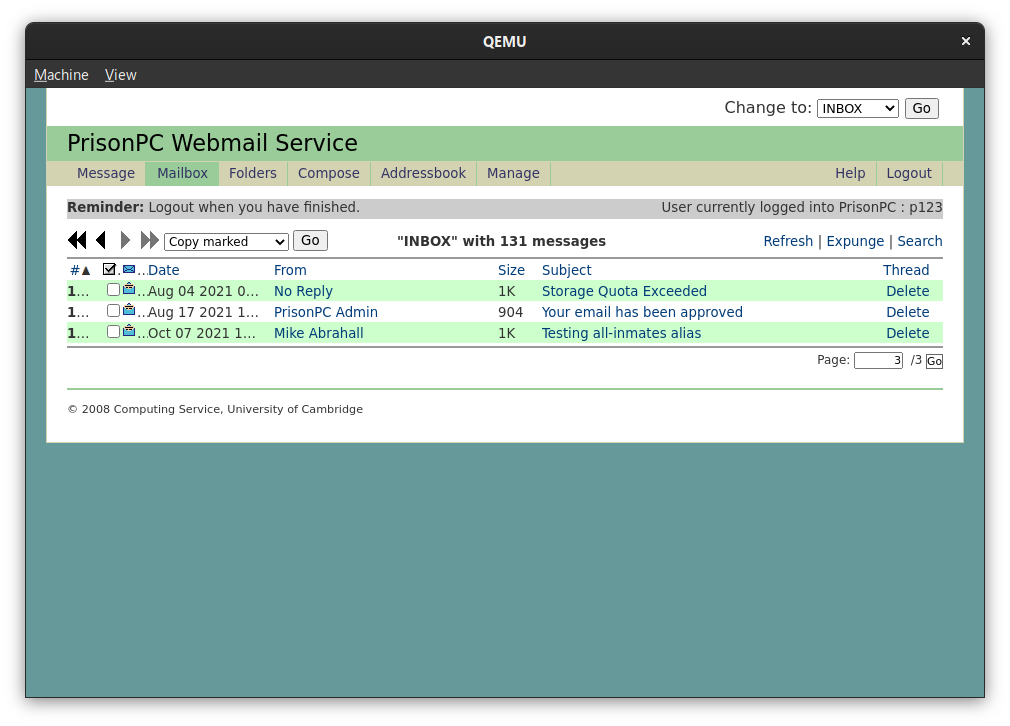This screenshot has width=1010, height=726.
Task: Click the mark-all checkbox icon in header
Action: tap(110, 269)
